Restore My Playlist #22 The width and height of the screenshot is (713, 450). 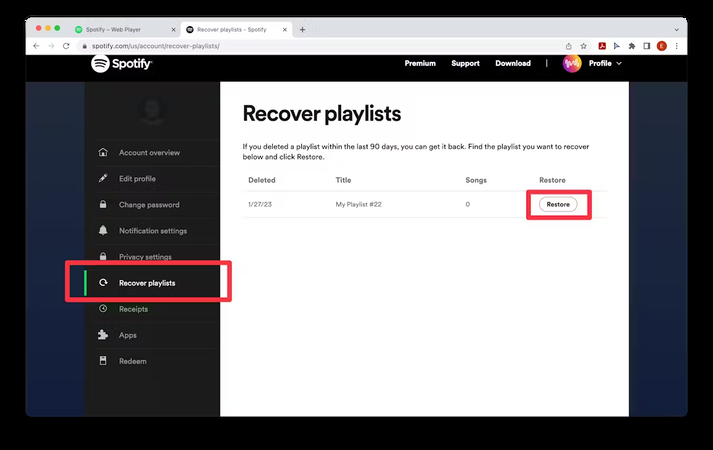(x=558, y=205)
